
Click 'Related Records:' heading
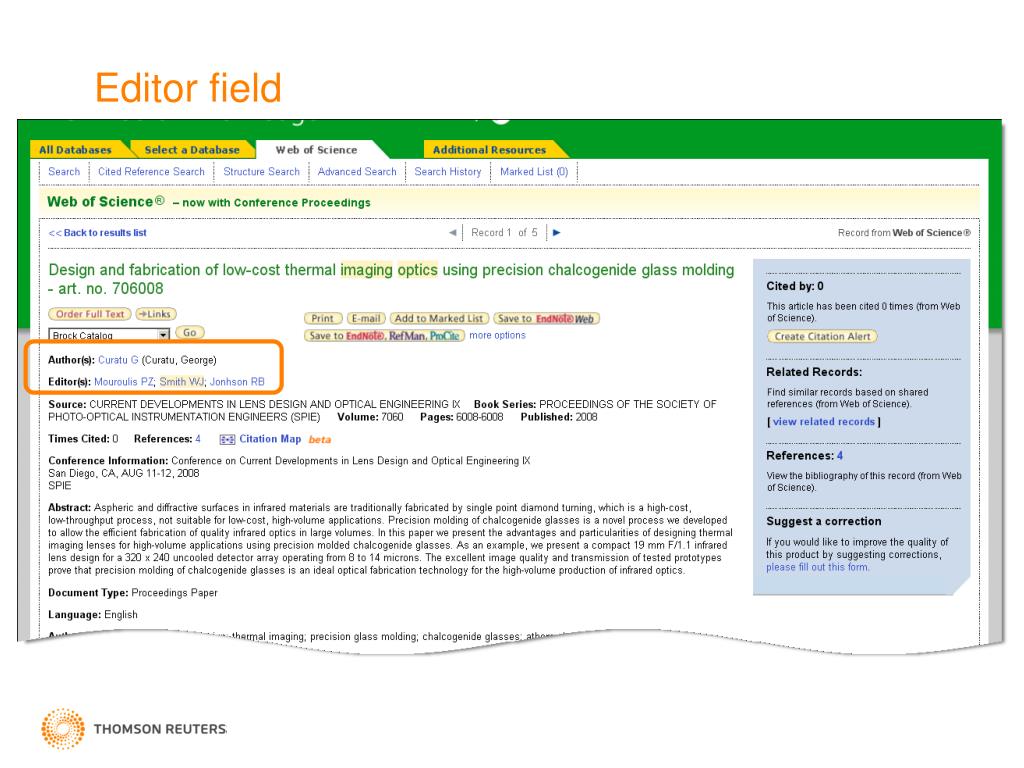point(814,372)
